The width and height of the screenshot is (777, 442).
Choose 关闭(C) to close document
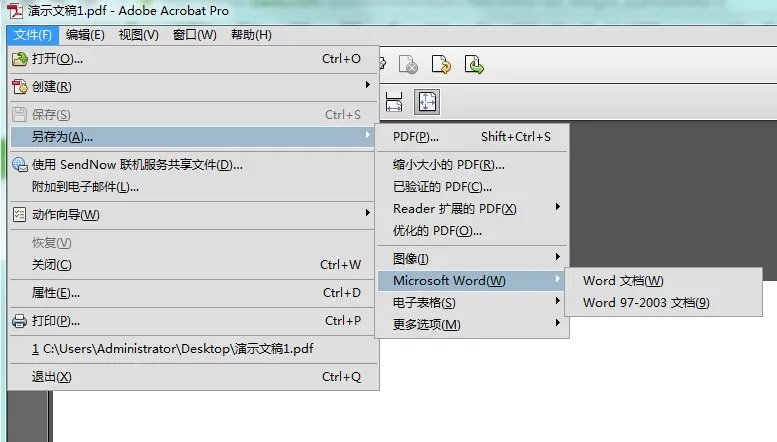(194, 265)
